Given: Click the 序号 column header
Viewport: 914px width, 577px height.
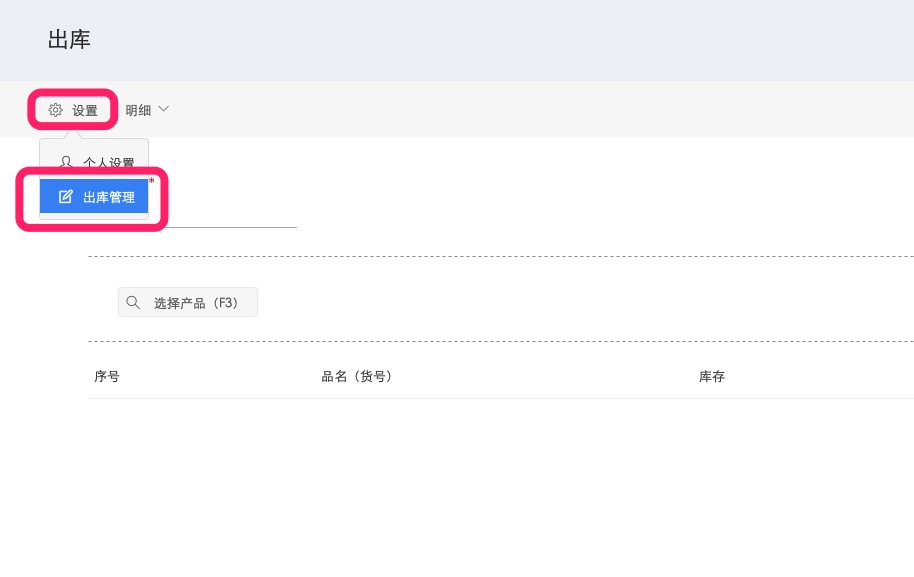Looking at the screenshot, I should click(x=107, y=377).
